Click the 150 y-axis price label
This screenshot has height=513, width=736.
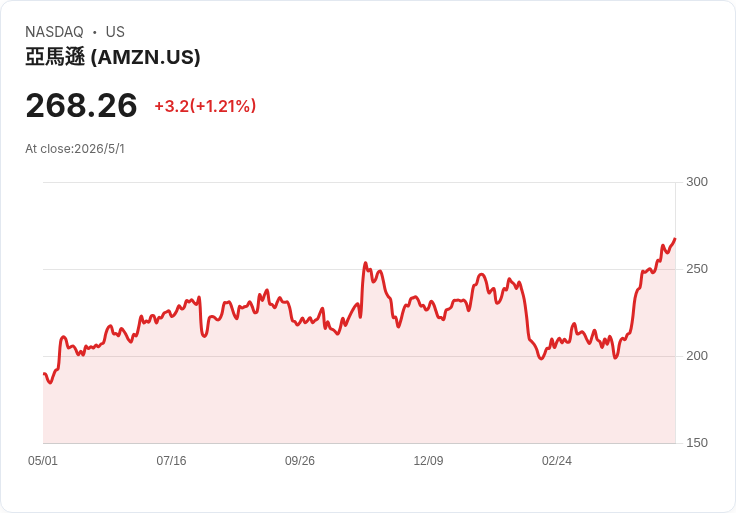pos(697,443)
